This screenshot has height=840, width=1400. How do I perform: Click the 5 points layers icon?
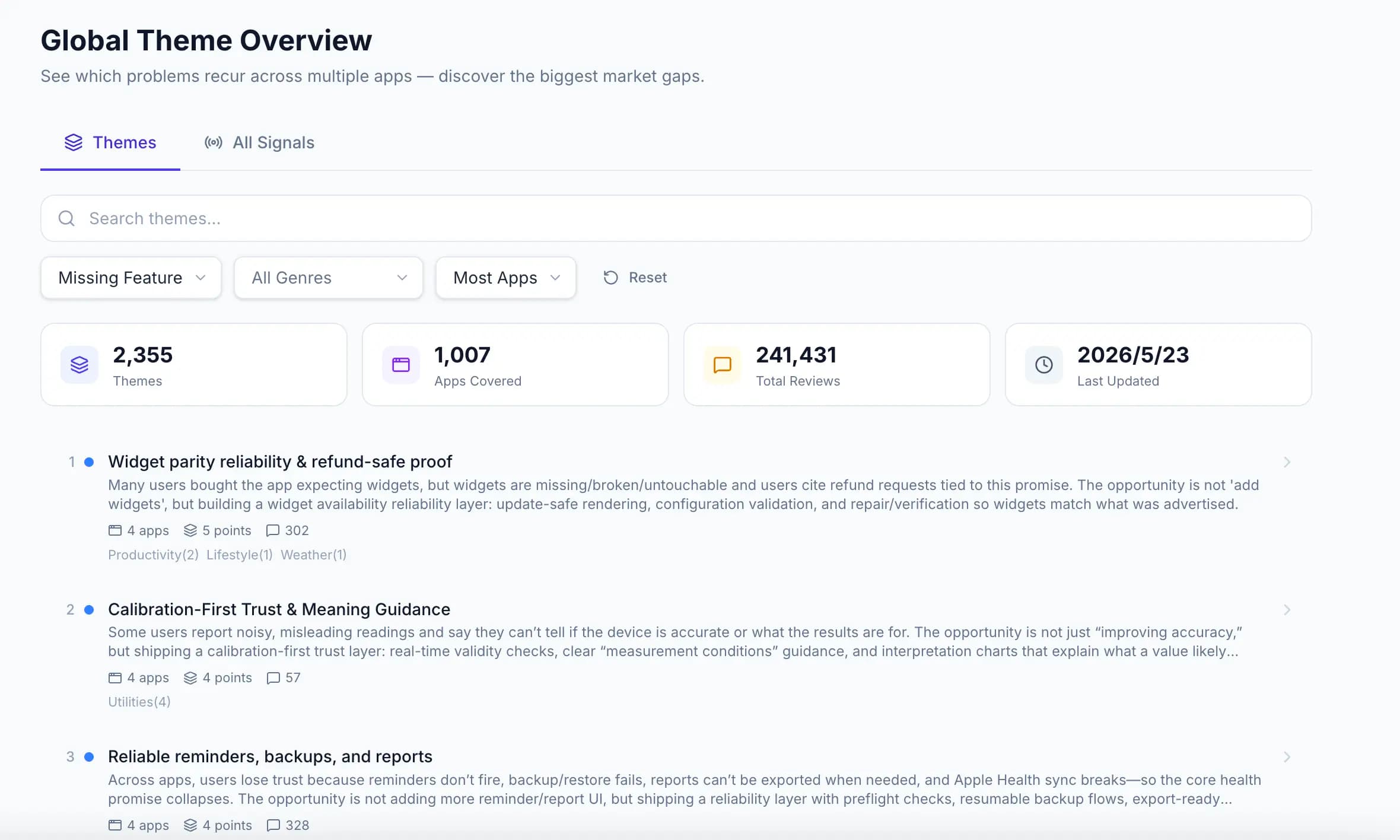click(x=190, y=530)
